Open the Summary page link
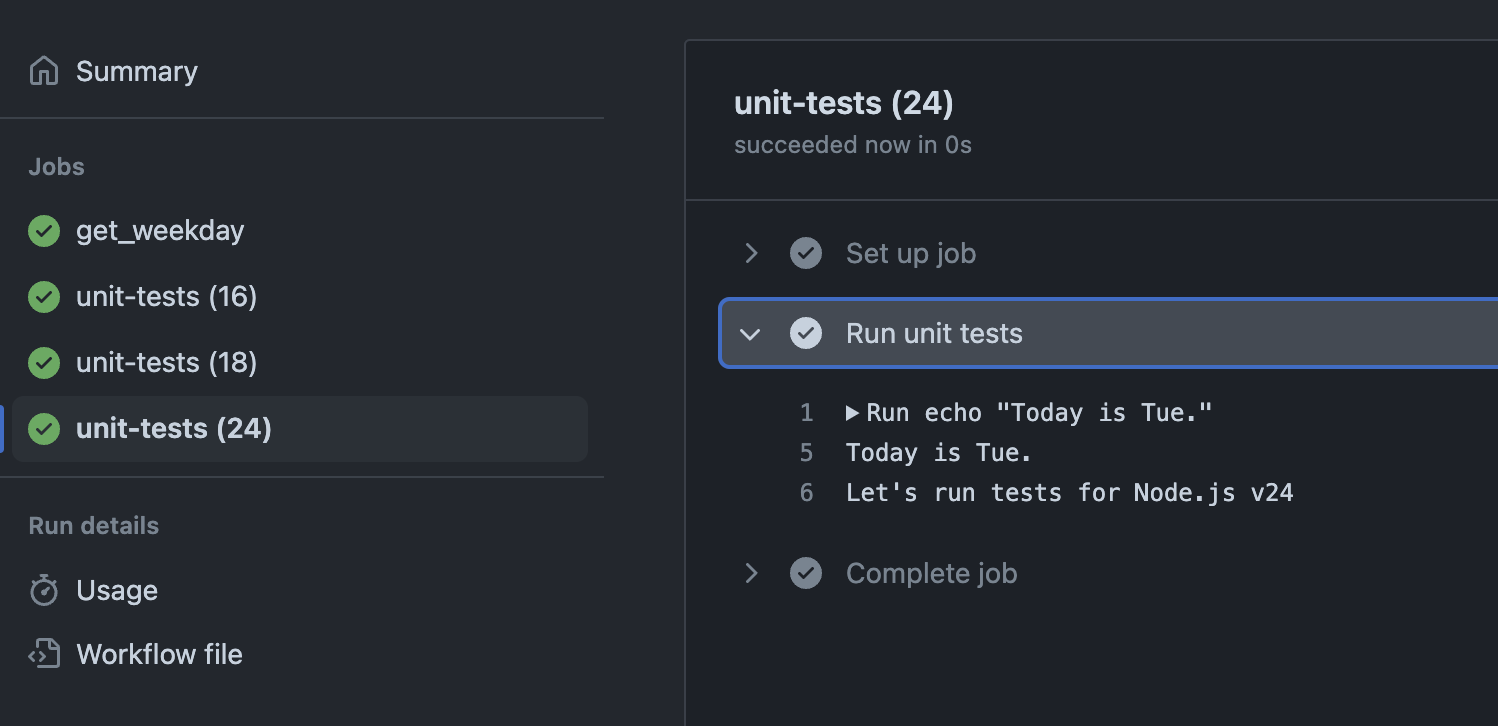Image resolution: width=1498 pixels, height=726 pixels. [137, 71]
